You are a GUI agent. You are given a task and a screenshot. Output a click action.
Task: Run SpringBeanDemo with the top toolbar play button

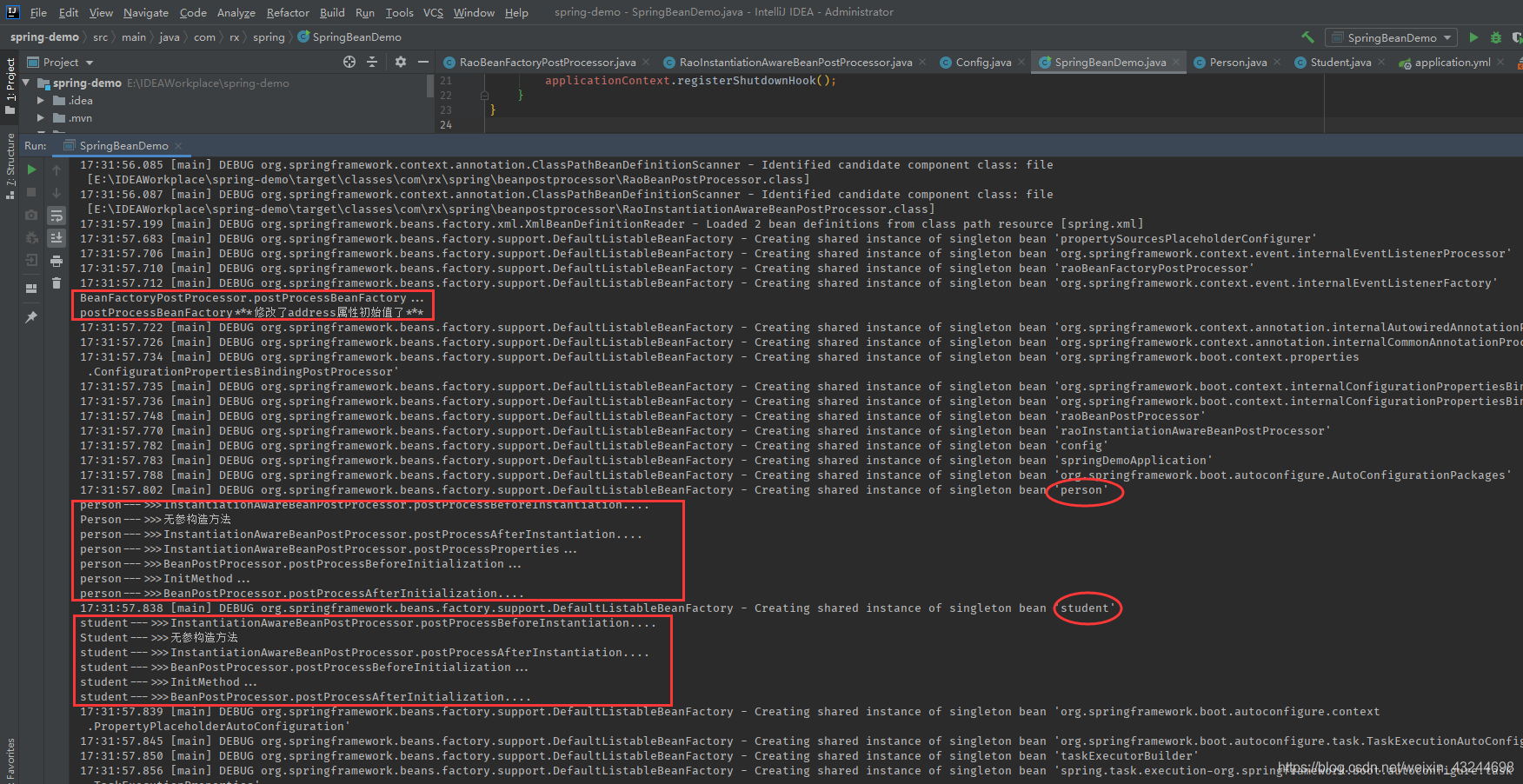click(1473, 37)
